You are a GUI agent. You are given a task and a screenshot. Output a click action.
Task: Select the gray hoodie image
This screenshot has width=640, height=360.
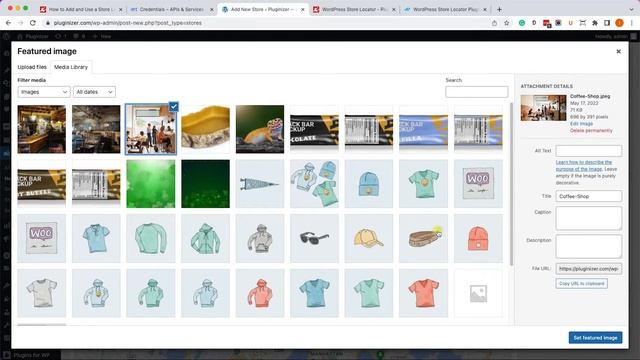point(260,238)
